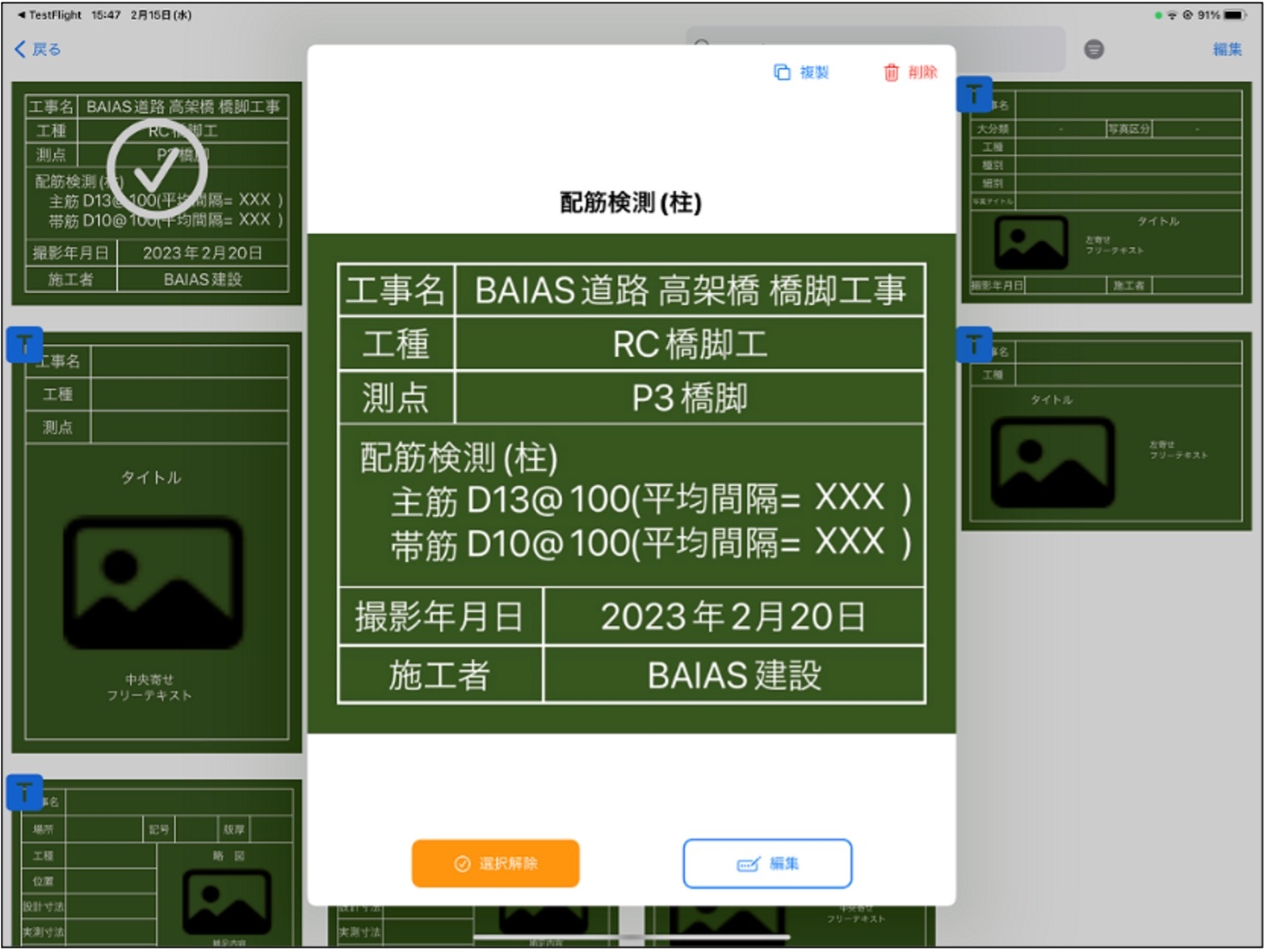1268x952 pixels.
Task: Tap the 配筋検測 (柱) blackboard preview
Action: click(631, 483)
